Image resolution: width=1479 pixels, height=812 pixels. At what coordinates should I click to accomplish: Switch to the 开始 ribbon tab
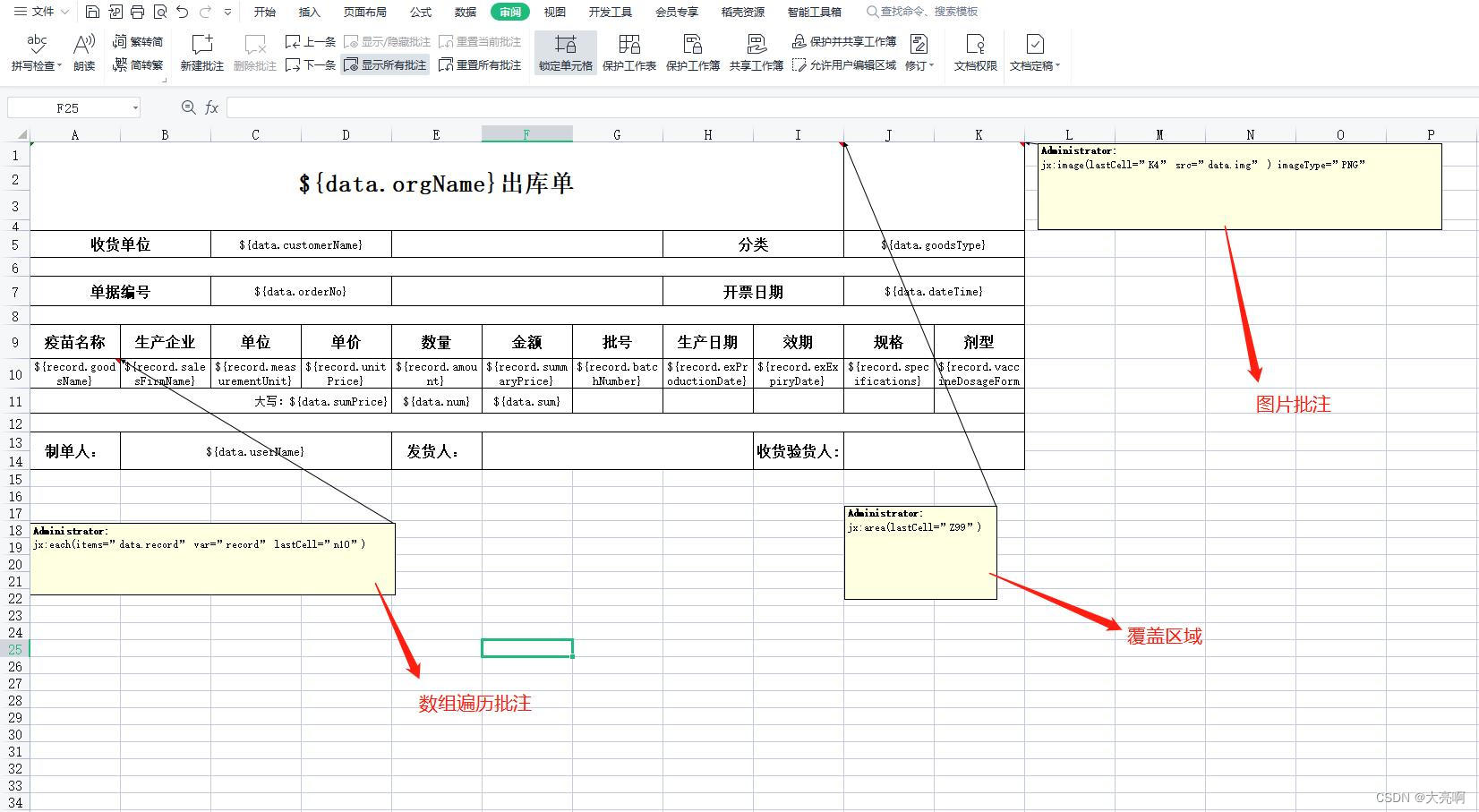pyautogui.click(x=263, y=12)
